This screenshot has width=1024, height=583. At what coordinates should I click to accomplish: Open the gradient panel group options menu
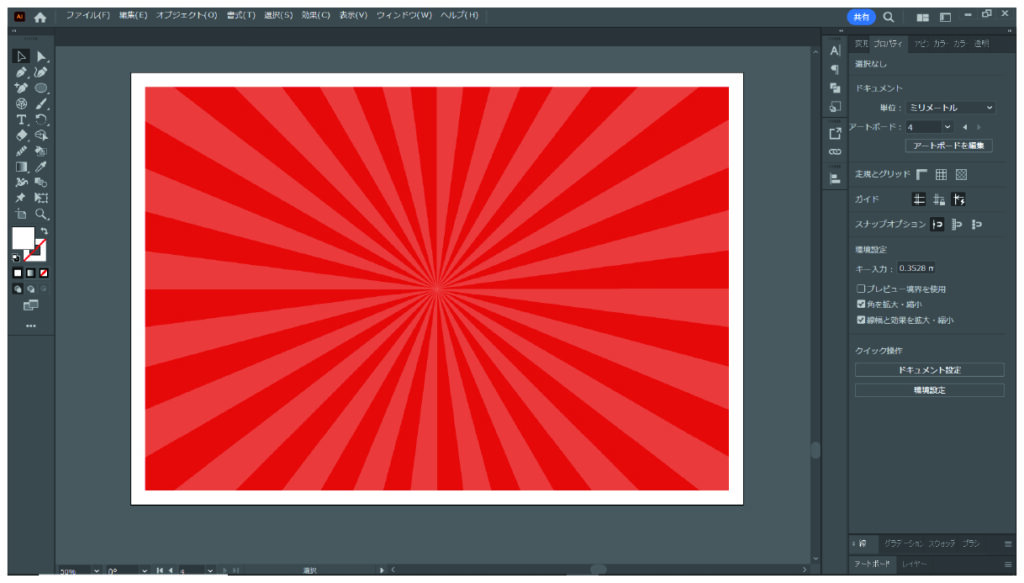click(x=1008, y=544)
